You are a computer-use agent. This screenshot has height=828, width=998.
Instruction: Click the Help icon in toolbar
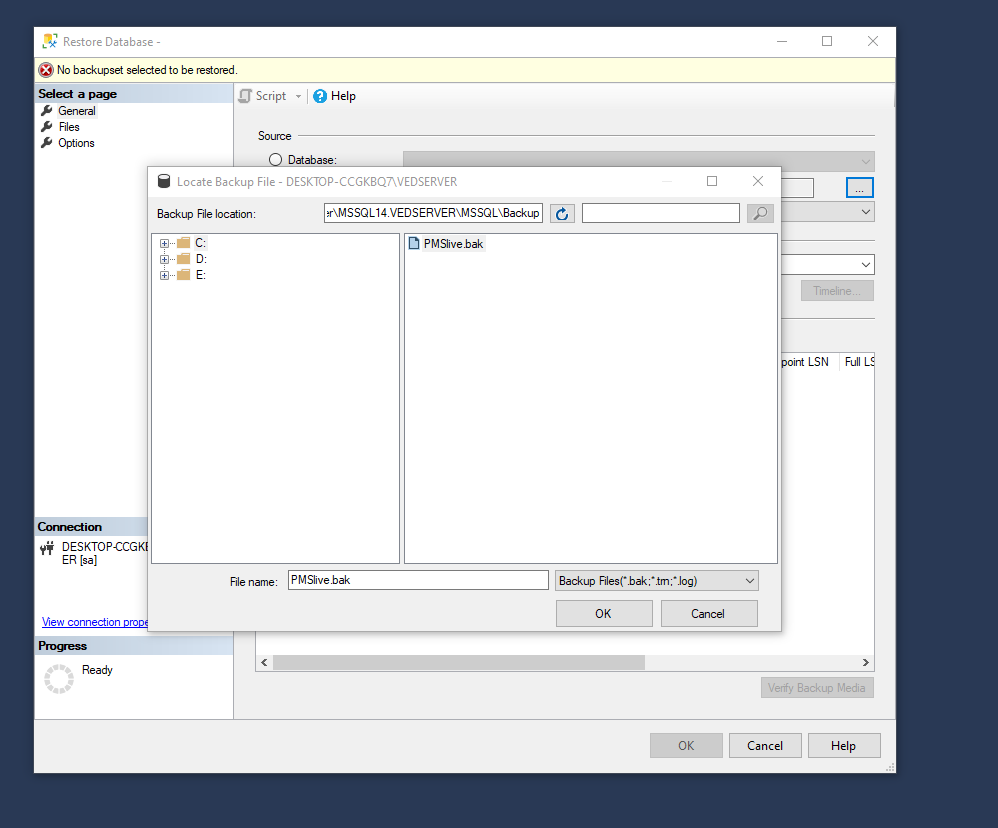tap(320, 96)
